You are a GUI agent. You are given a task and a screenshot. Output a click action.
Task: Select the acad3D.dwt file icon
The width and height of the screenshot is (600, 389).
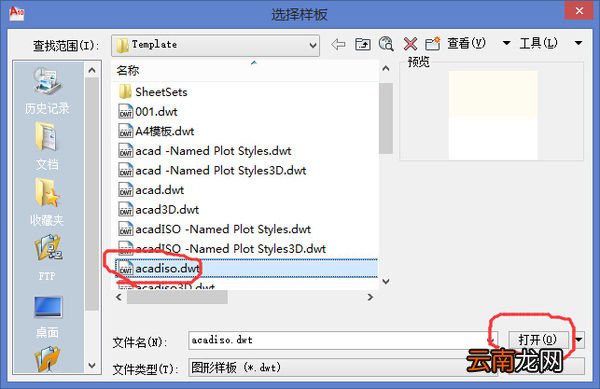click(126, 210)
